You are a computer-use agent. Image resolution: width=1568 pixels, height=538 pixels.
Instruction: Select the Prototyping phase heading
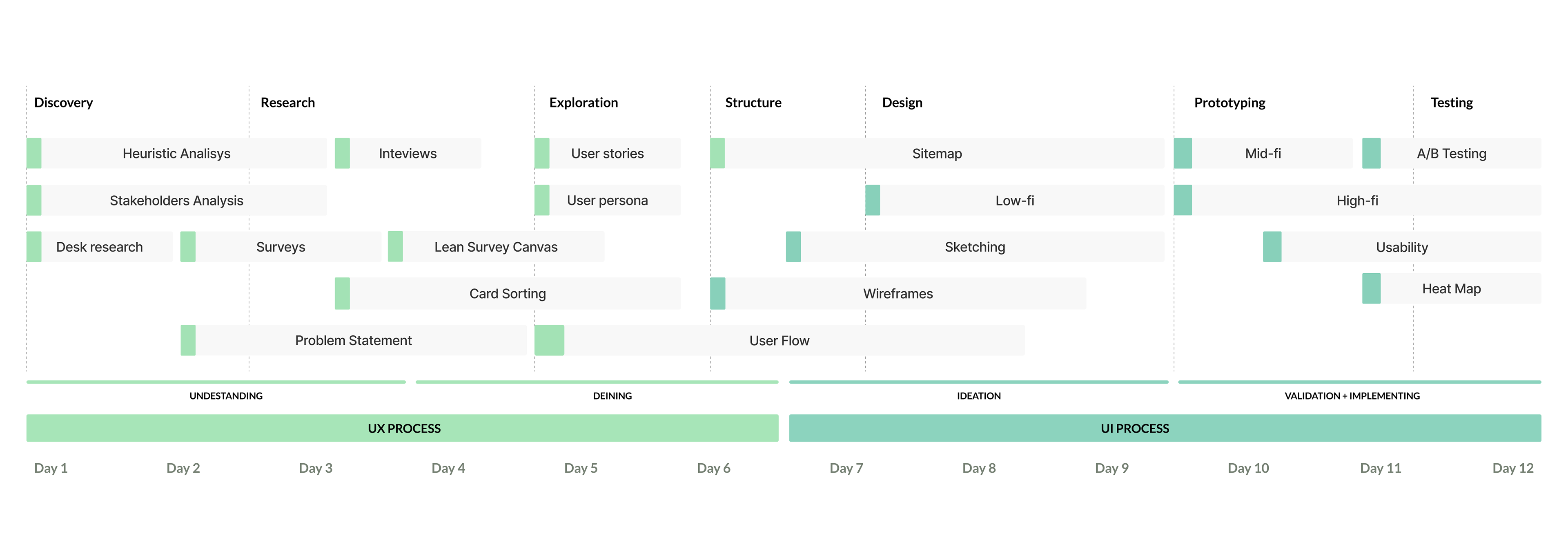pyautogui.click(x=1229, y=103)
